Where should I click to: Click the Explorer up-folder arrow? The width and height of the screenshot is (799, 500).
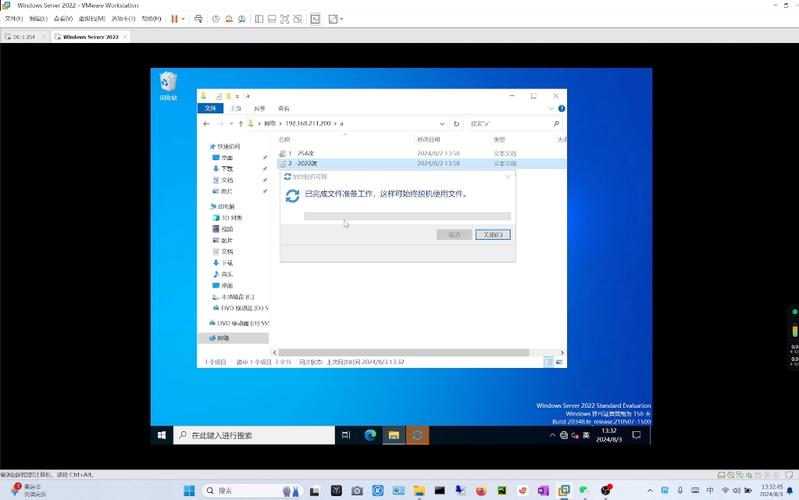(241, 124)
